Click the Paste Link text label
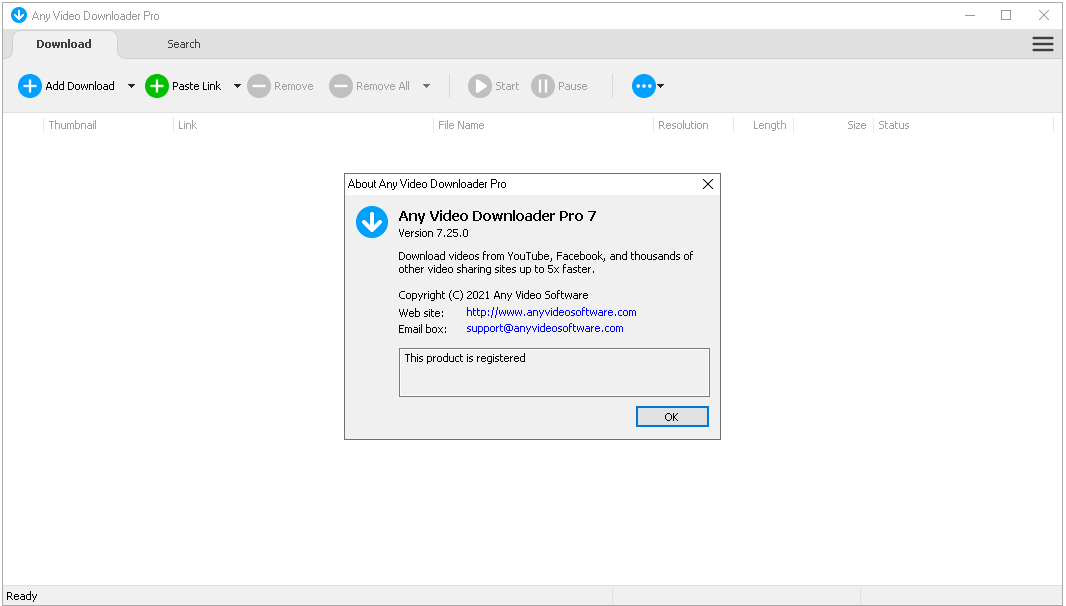The width and height of the screenshot is (1066, 606). coord(196,86)
